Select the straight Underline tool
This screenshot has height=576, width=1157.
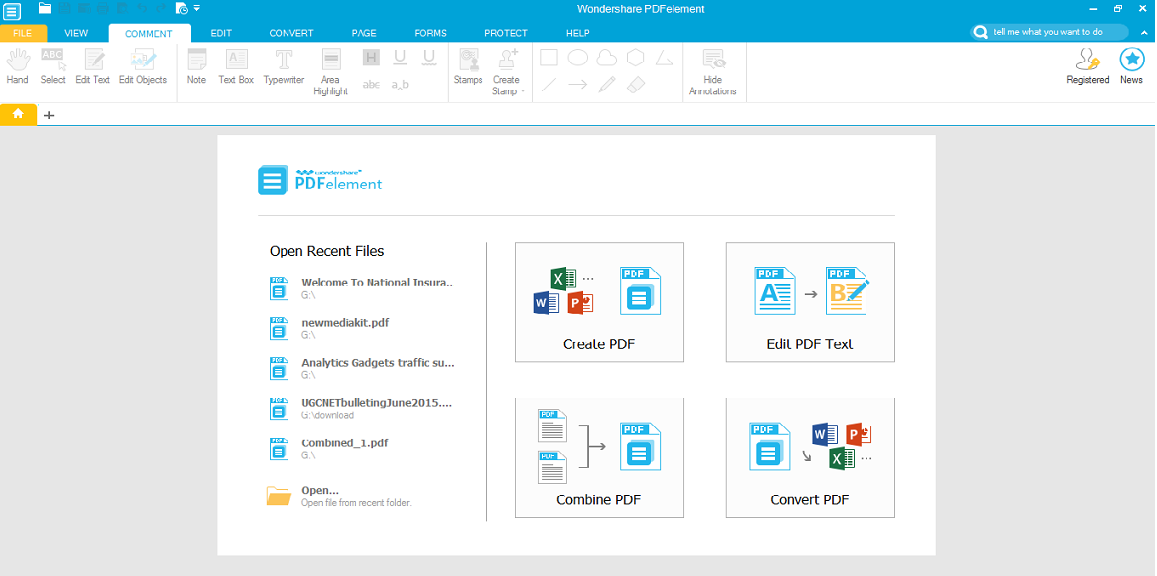[x=400, y=58]
